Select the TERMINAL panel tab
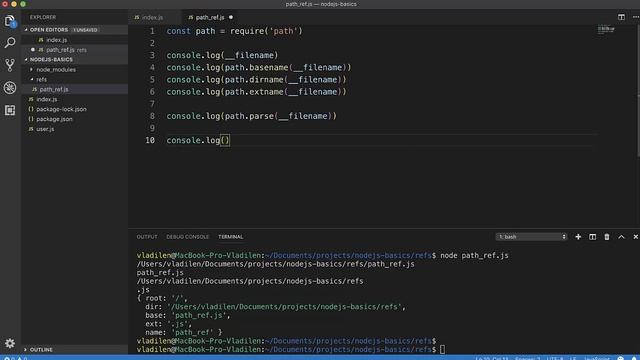The height and width of the screenshot is (360, 640). 231,237
